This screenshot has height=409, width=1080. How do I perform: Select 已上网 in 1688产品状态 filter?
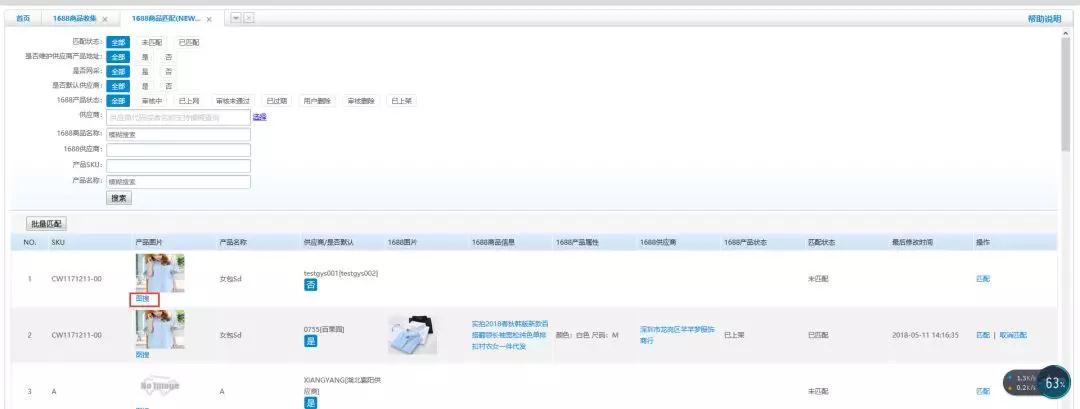(x=189, y=101)
